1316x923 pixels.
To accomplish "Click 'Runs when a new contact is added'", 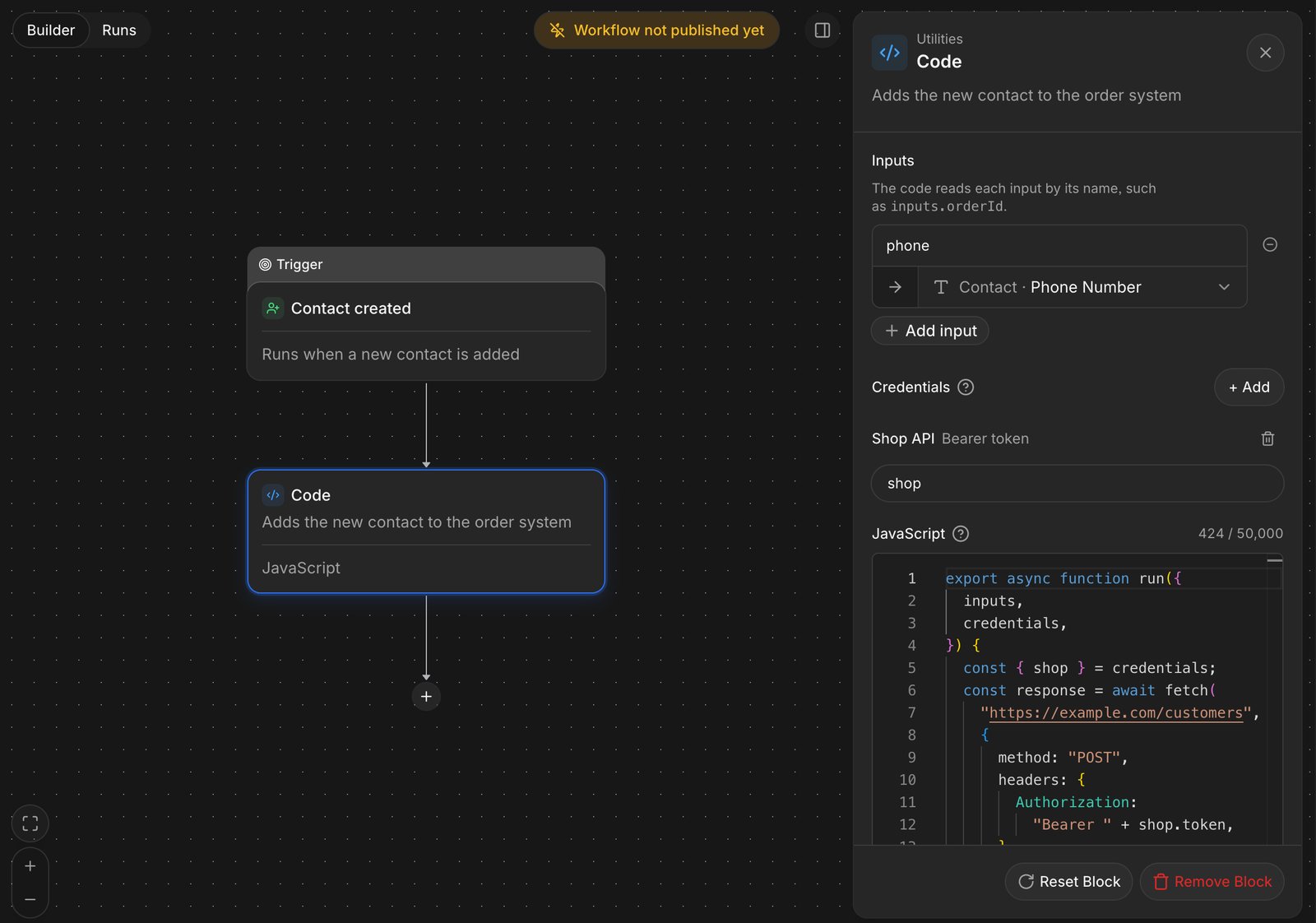I will coord(391,355).
